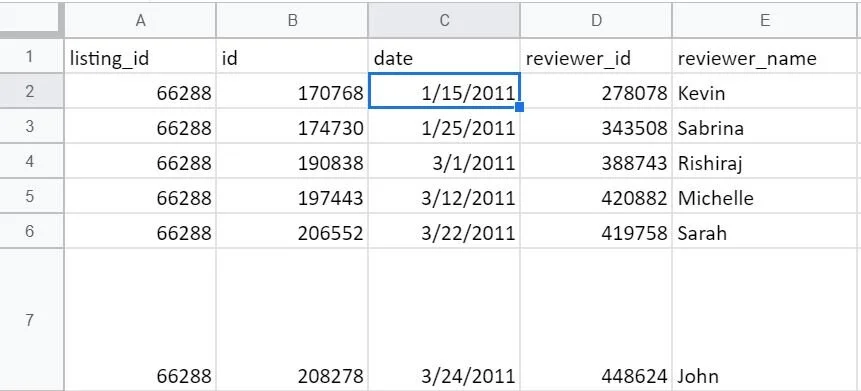Select reviewer_id cell 343508
861x391 pixels.
point(596,126)
